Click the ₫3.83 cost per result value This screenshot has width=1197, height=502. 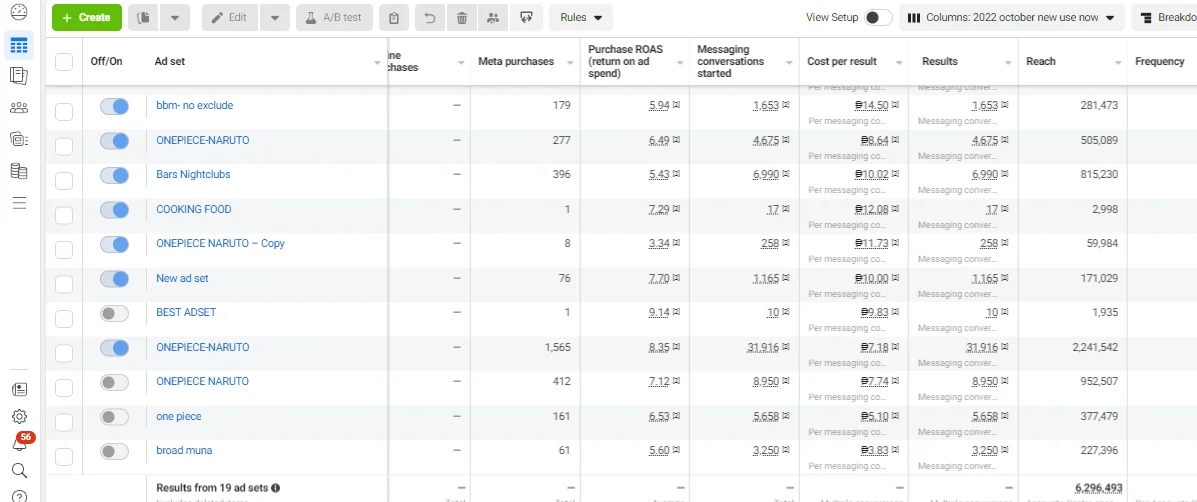click(875, 451)
